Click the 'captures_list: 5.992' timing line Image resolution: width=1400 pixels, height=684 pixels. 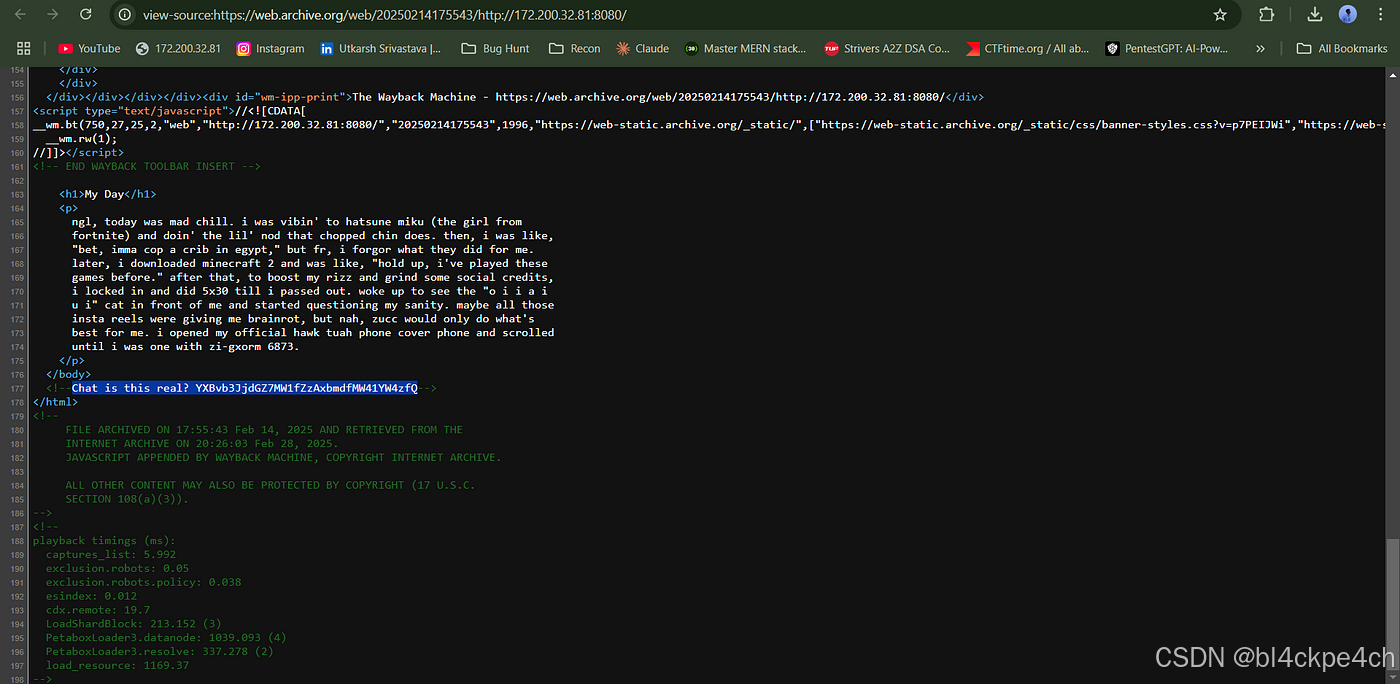pos(110,554)
